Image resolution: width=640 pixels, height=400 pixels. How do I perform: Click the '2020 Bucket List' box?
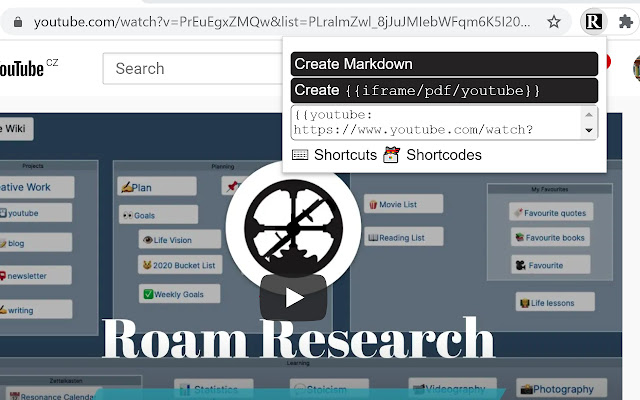click(x=180, y=265)
